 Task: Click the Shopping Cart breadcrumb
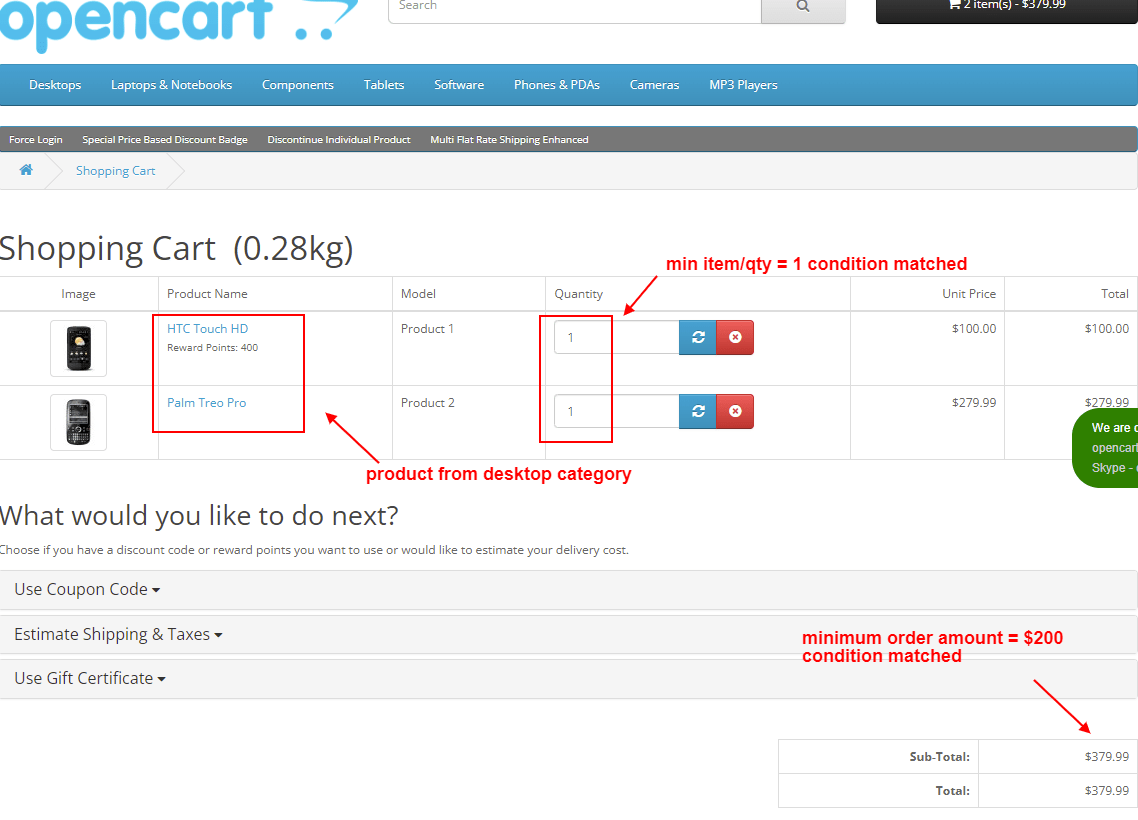[x=115, y=171]
